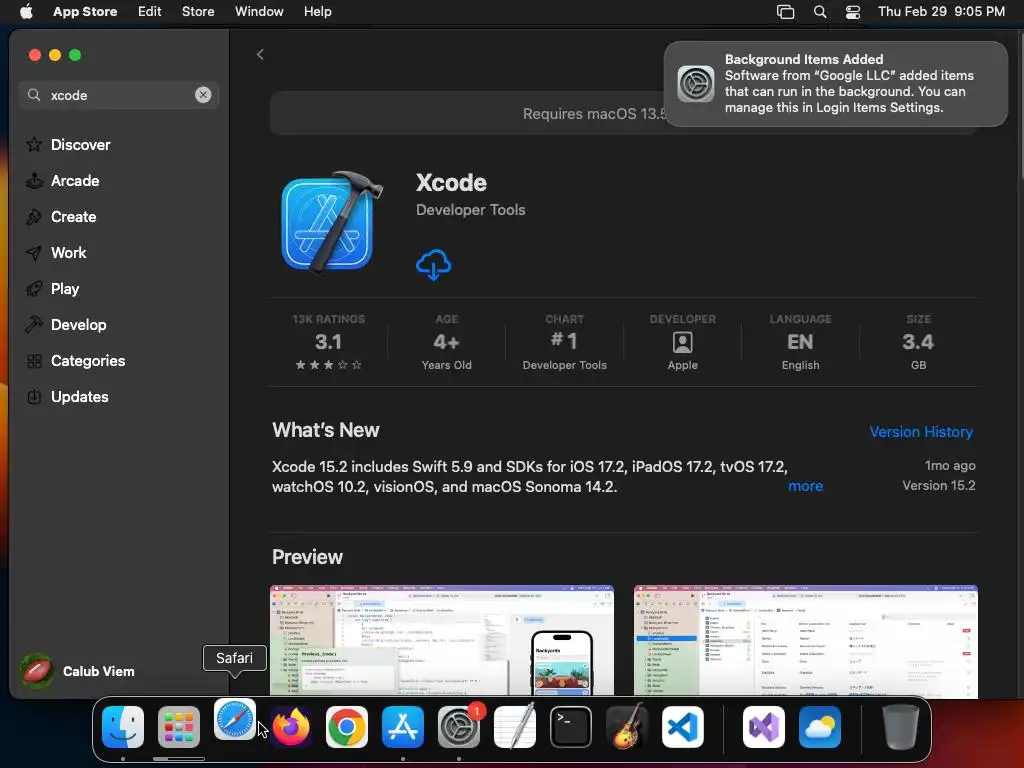This screenshot has width=1024, height=768.
Task: Go back using the back chevron
Action: tap(260, 55)
